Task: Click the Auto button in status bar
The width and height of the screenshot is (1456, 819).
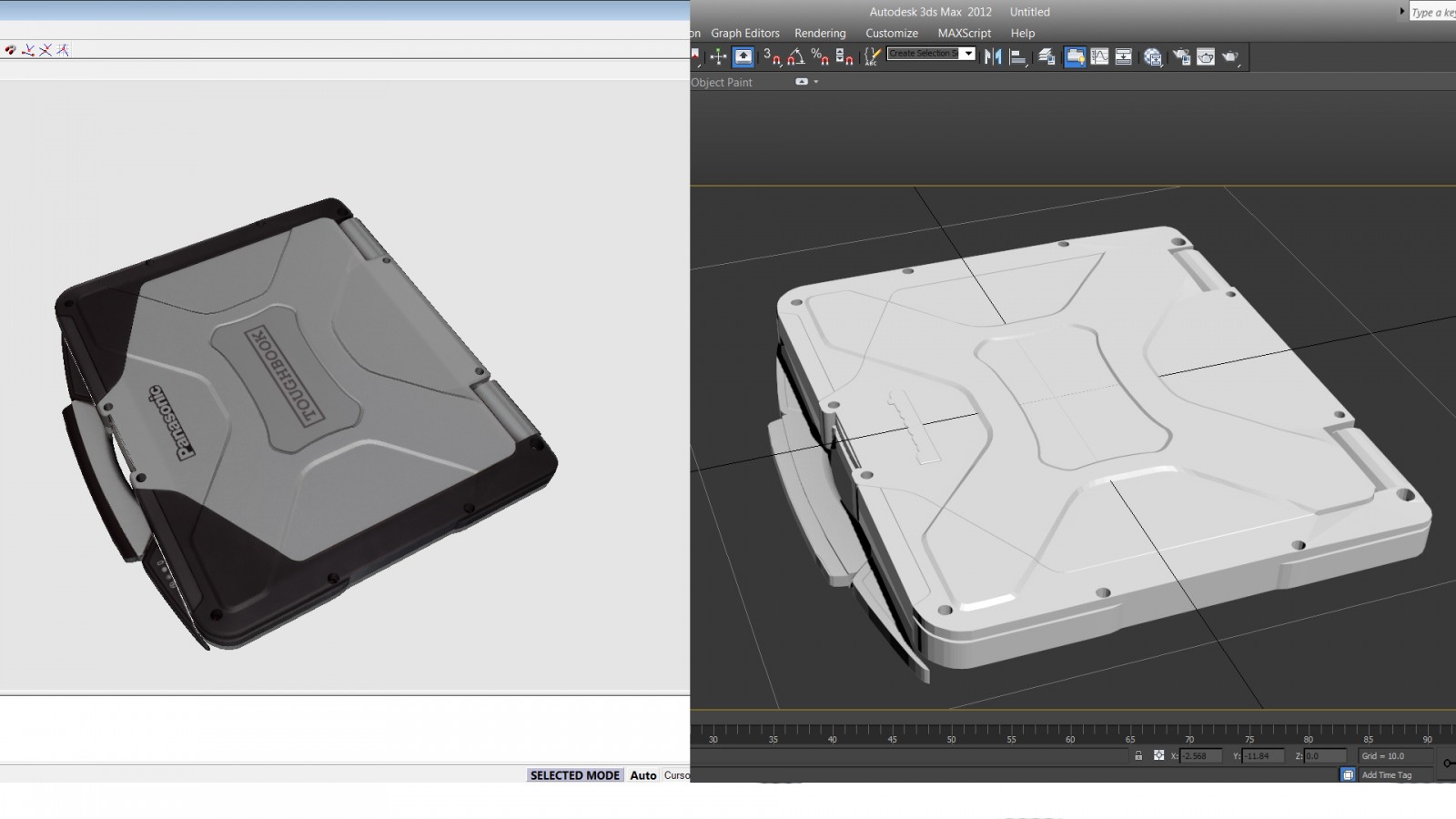Action: click(x=642, y=775)
